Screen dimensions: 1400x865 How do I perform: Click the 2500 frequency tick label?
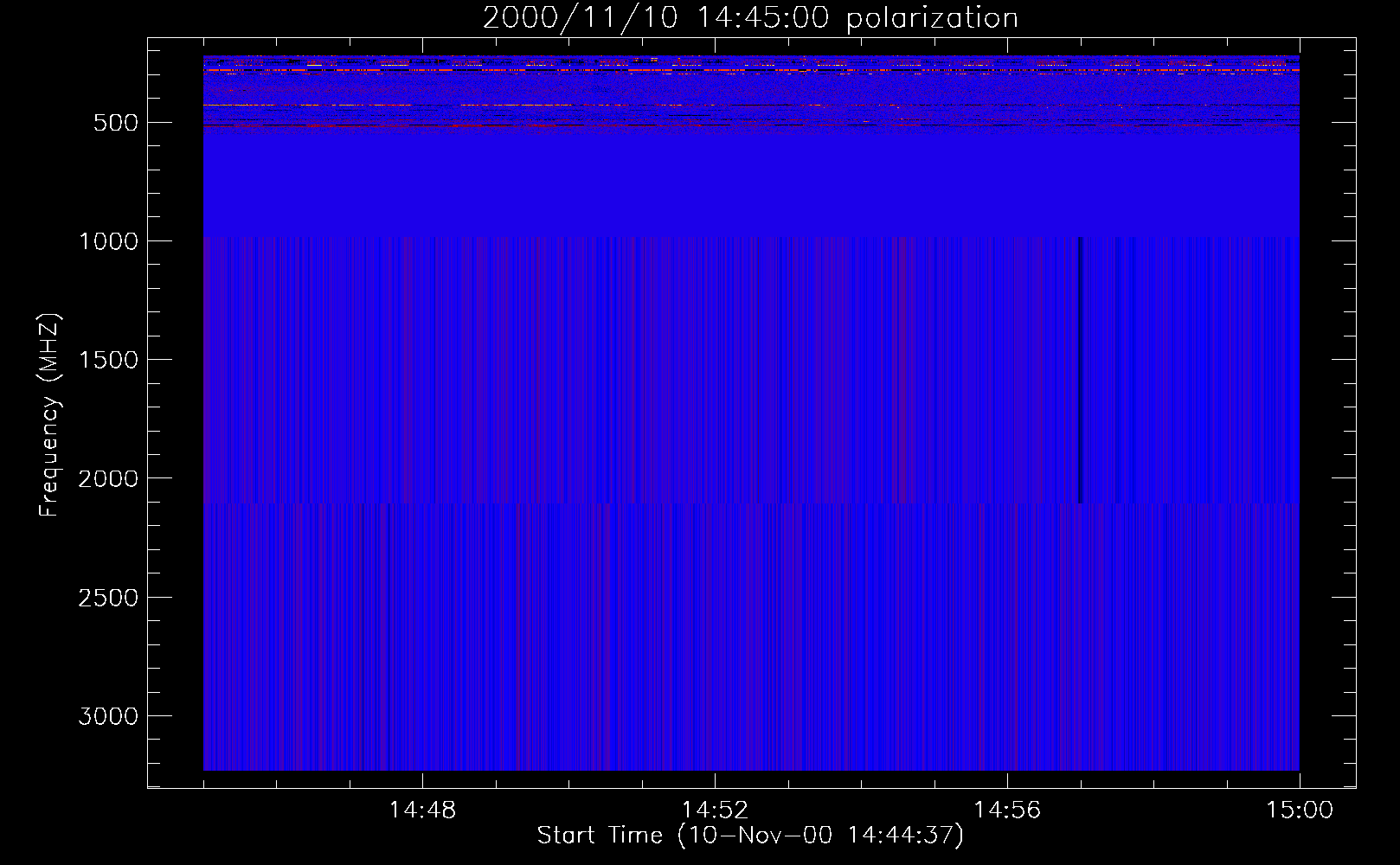point(106,598)
